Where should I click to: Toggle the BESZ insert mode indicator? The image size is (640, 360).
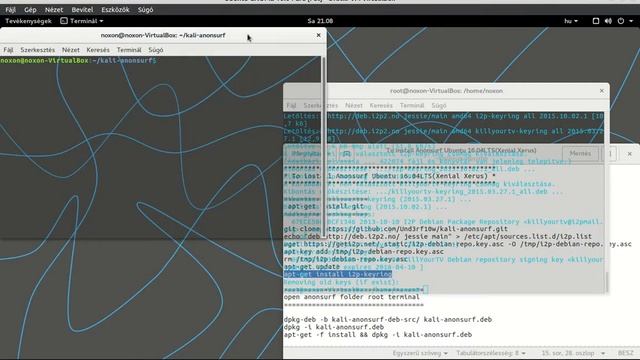[625, 353]
